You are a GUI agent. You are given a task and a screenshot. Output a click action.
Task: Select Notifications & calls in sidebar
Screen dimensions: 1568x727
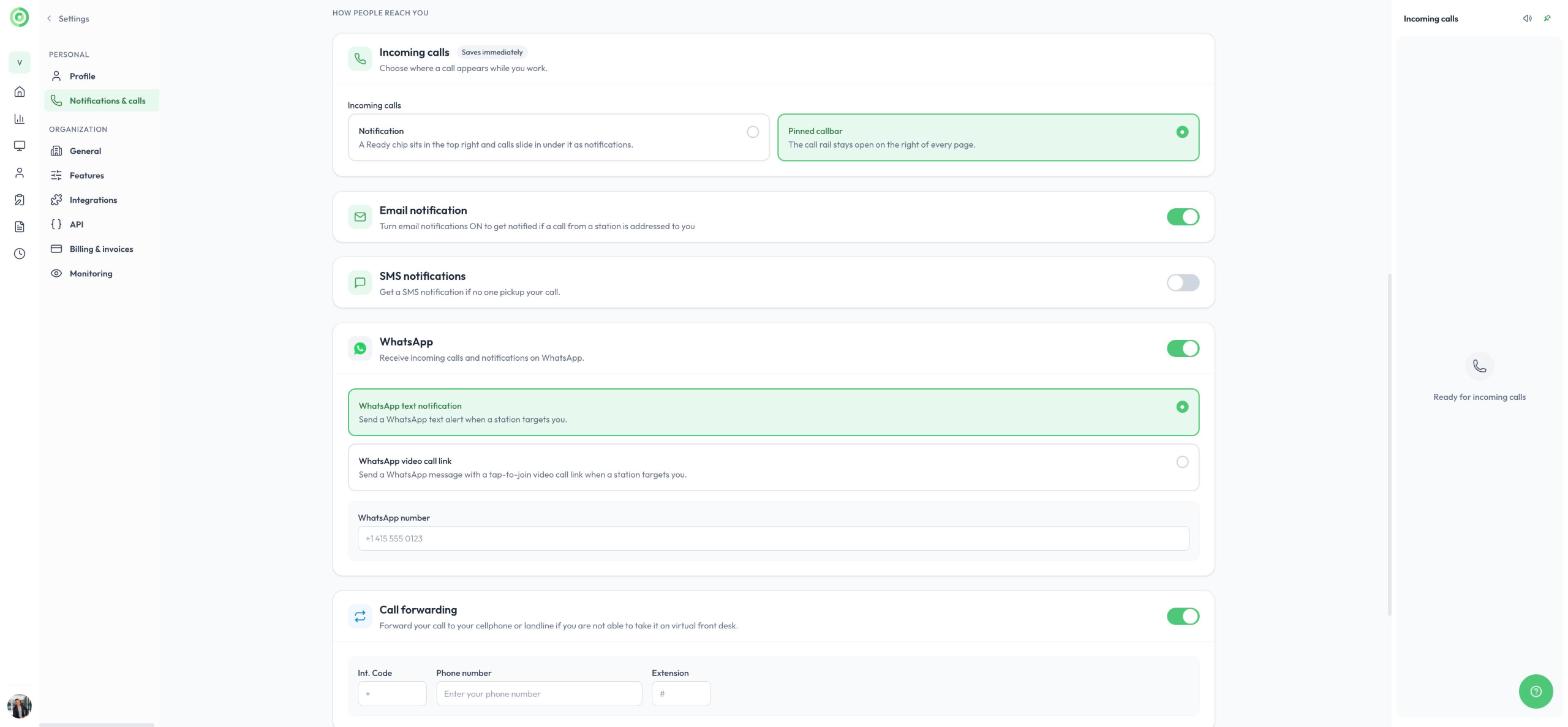coord(101,101)
